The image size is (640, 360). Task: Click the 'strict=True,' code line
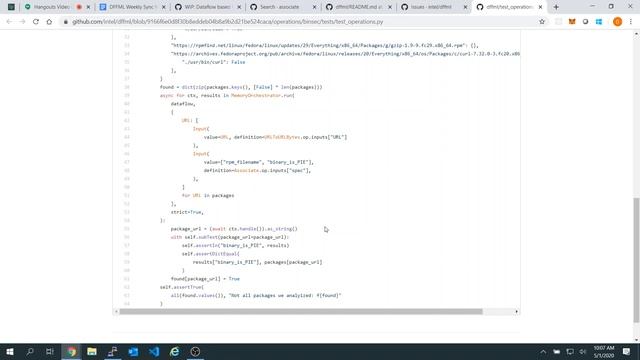point(187,212)
